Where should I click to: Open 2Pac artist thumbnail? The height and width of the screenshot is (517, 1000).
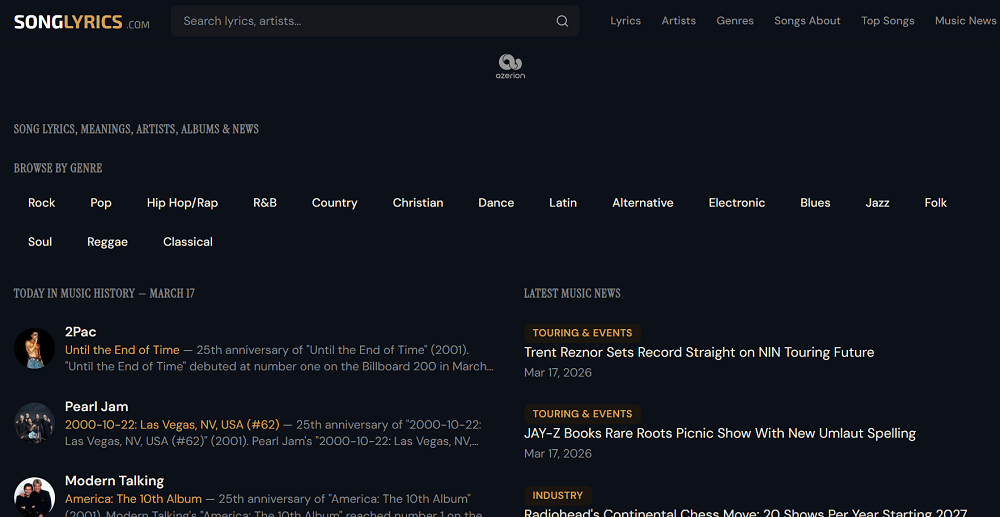coord(34,348)
